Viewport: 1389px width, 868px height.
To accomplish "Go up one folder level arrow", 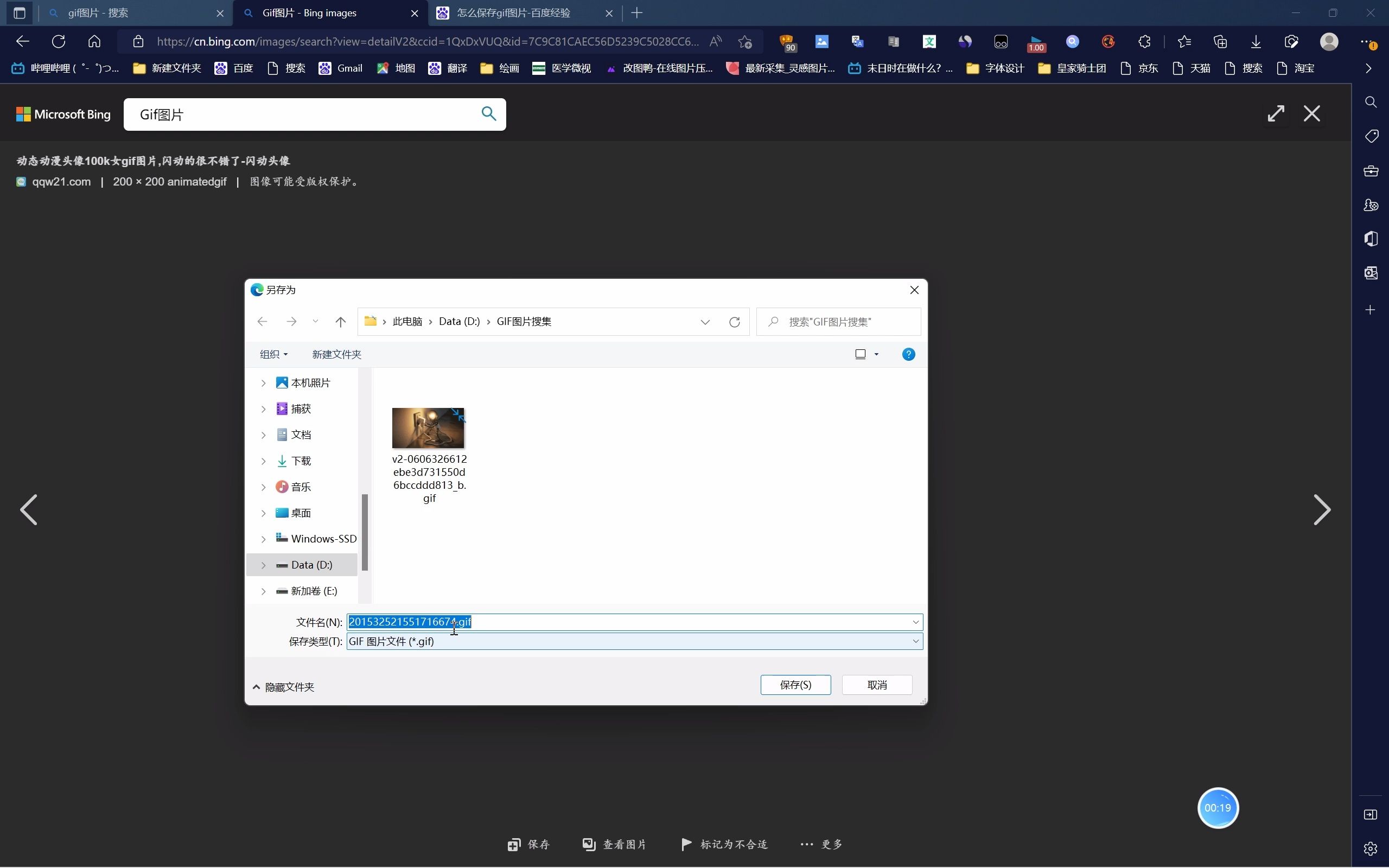I will click(x=340, y=322).
